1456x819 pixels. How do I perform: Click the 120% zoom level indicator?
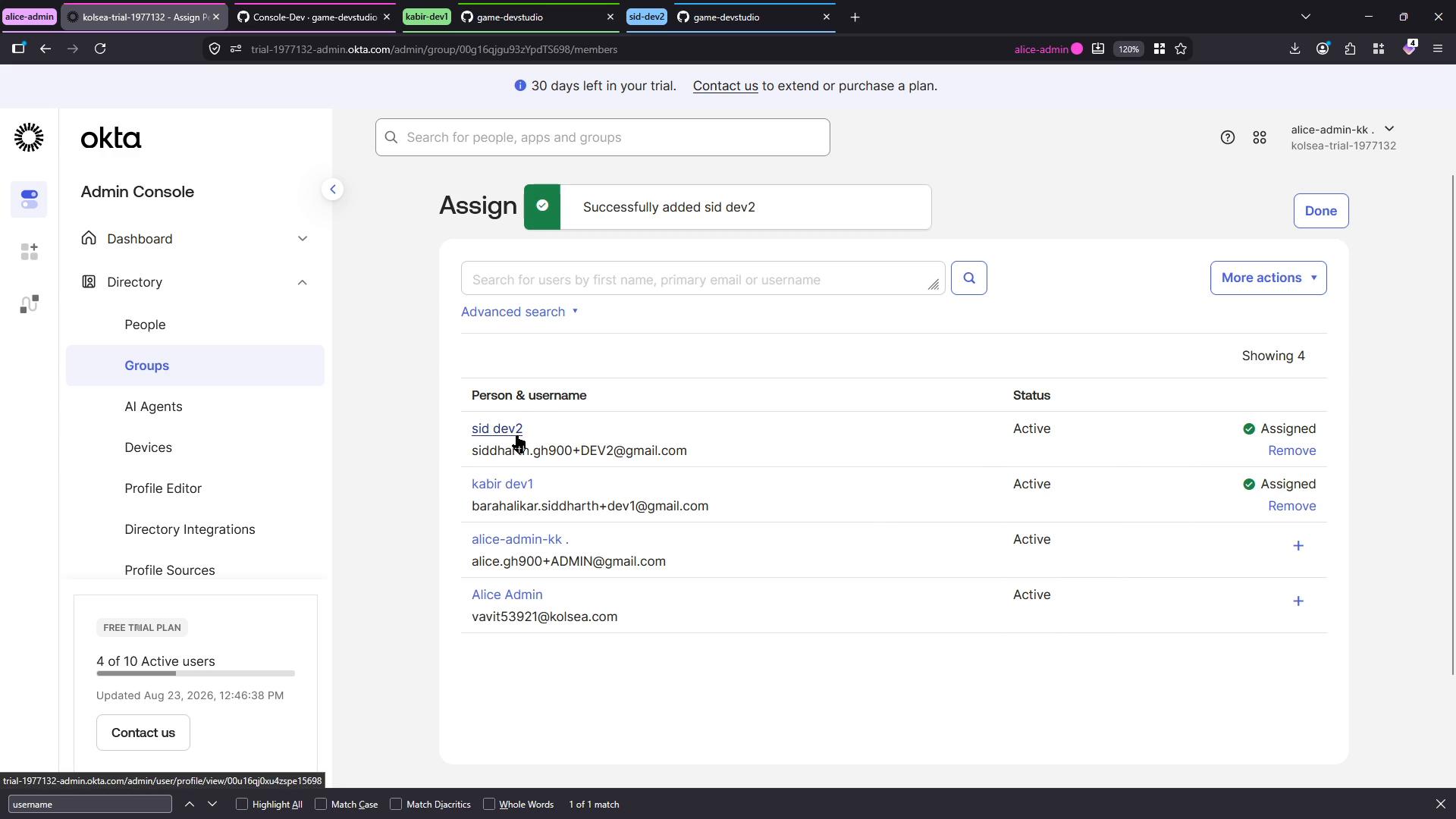click(1128, 49)
